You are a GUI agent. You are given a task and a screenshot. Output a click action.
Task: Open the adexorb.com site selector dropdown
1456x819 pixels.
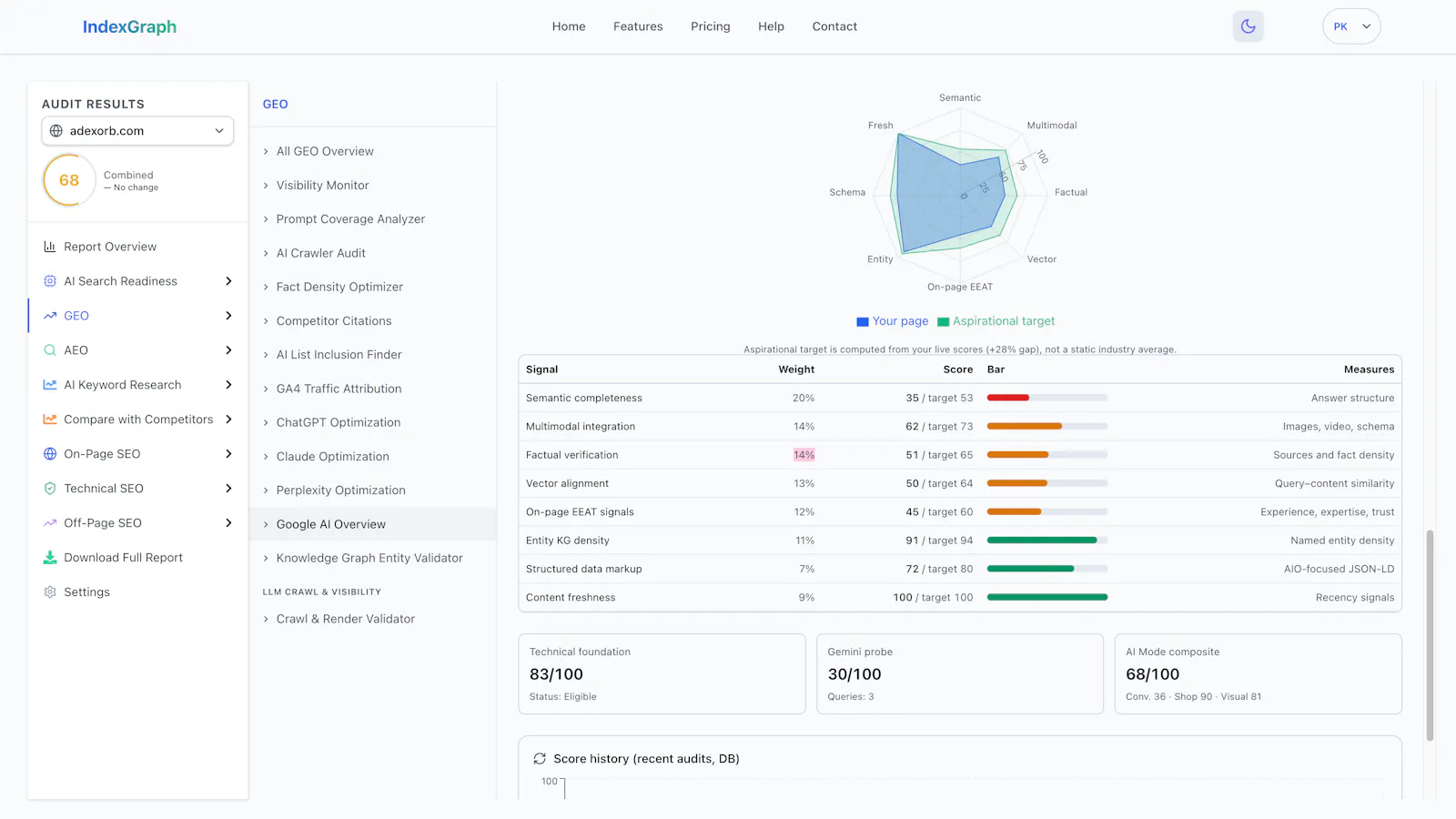(x=137, y=131)
